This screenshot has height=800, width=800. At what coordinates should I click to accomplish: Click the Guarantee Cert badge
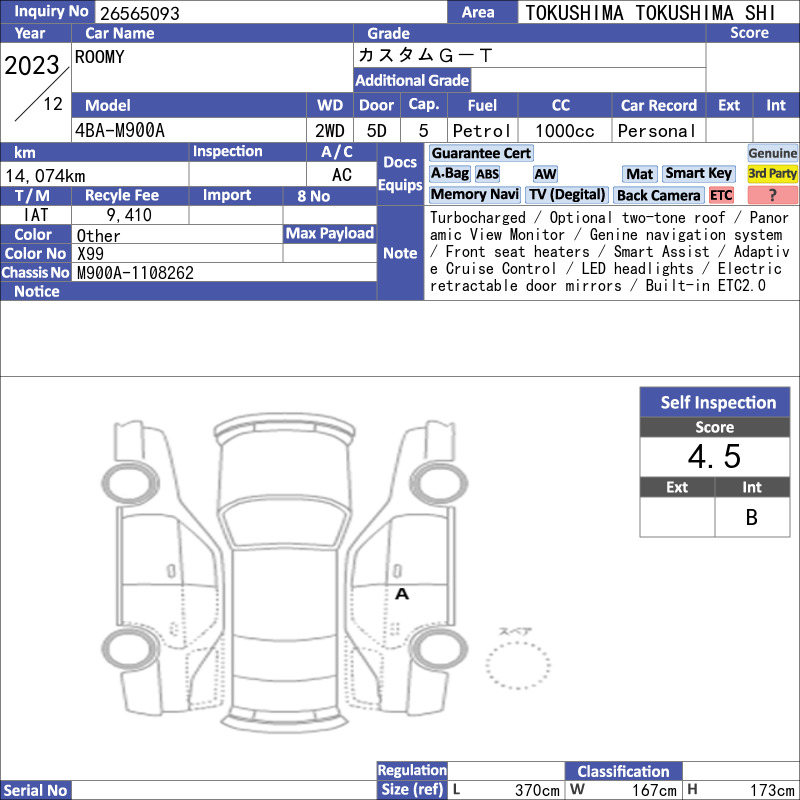(x=481, y=153)
